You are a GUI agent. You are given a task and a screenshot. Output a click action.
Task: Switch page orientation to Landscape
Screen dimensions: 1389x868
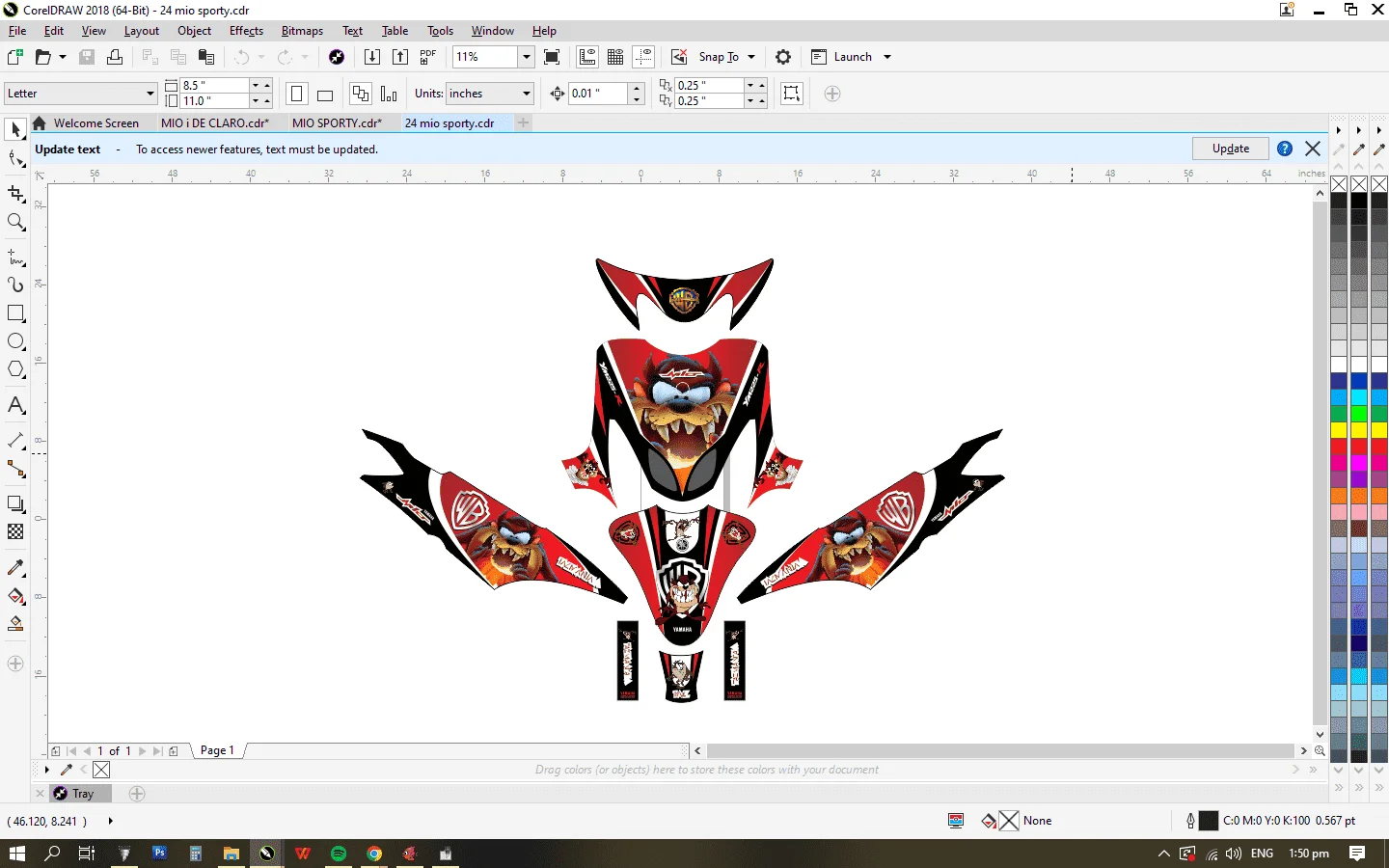coord(325,94)
